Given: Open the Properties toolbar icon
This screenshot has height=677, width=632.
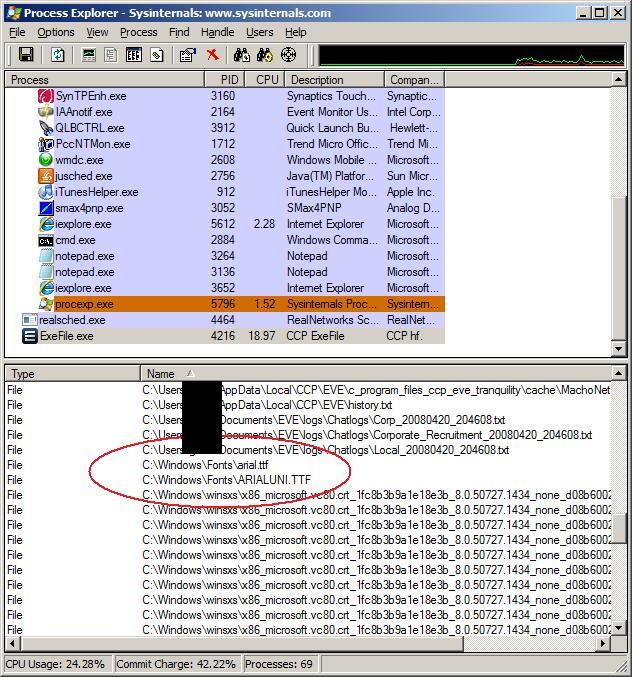Looking at the screenshot, I should coord(188,55).
